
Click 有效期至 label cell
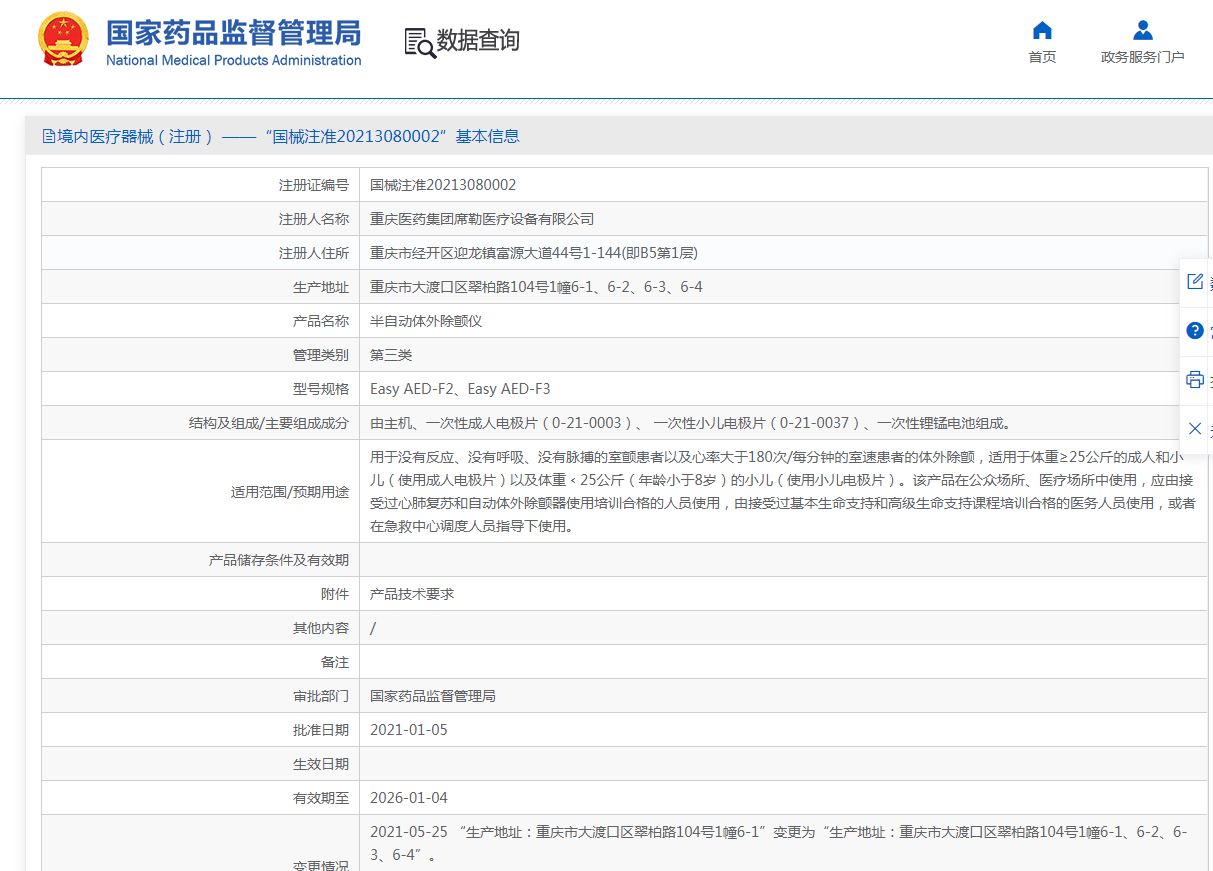click(200, 798)
